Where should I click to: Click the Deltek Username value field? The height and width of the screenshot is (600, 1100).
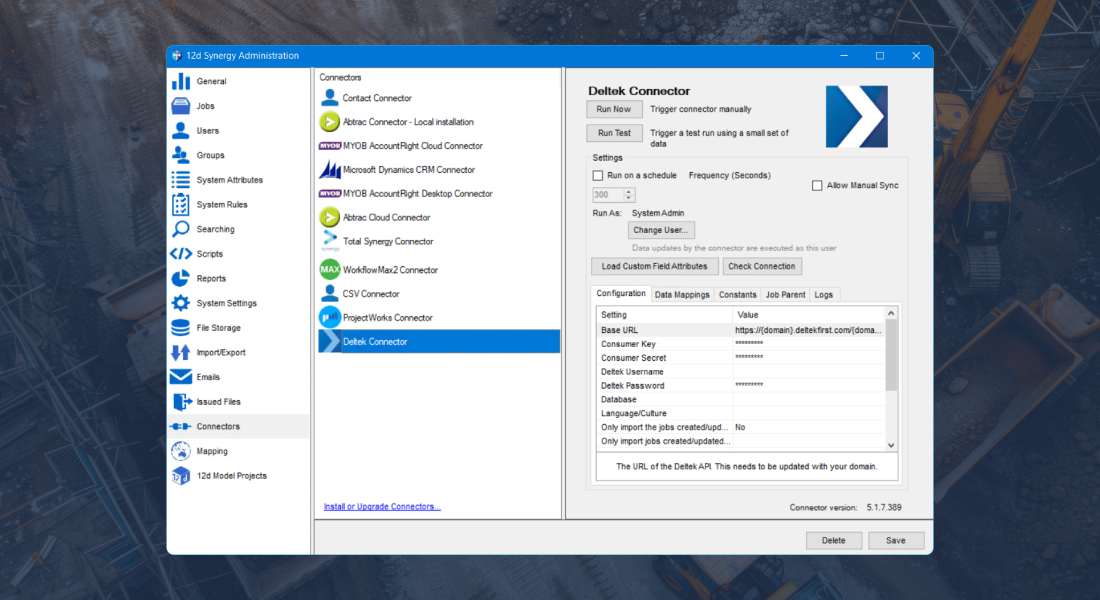coord(808,372)
